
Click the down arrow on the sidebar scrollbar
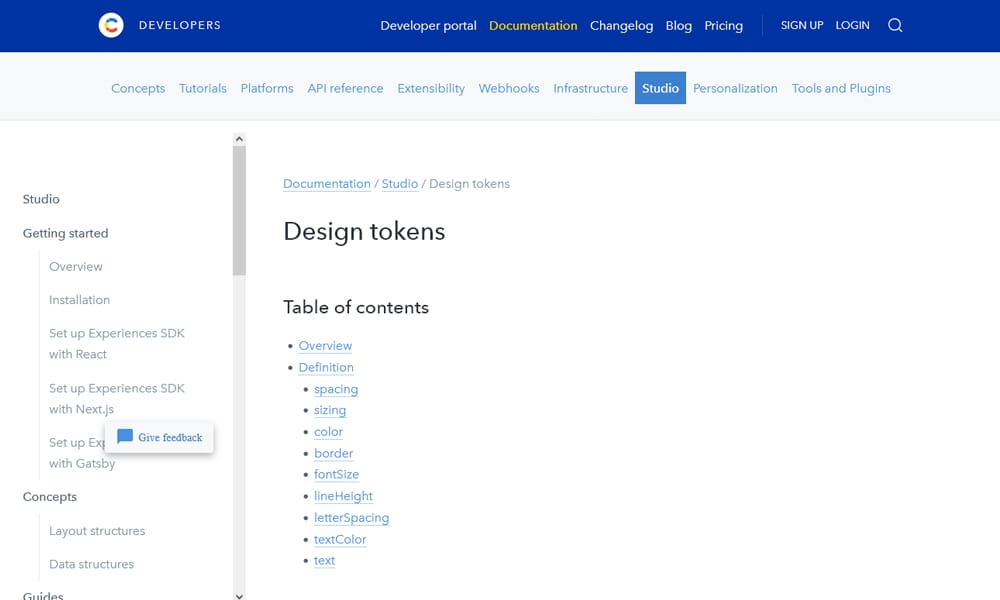[x=239, y=594]
